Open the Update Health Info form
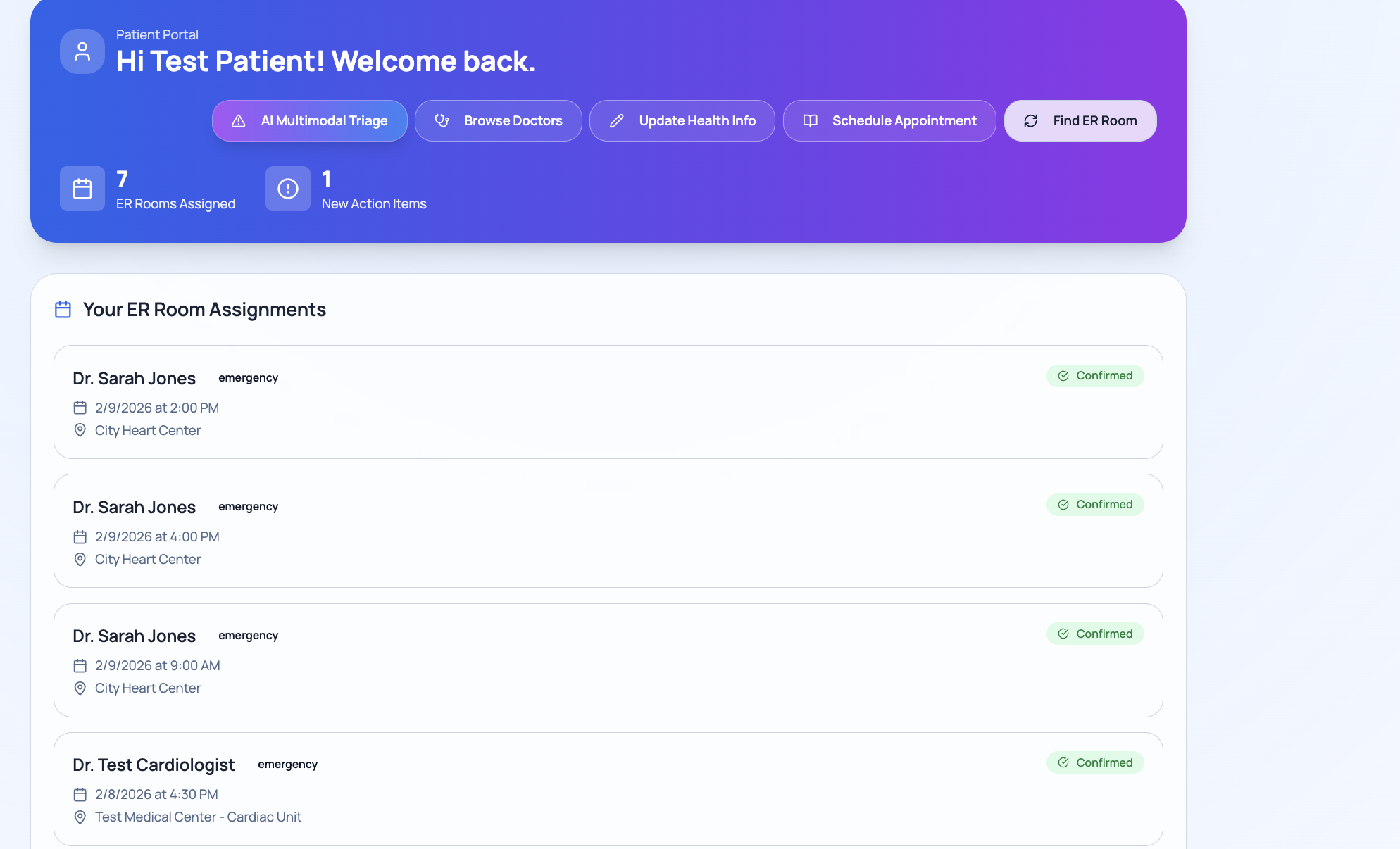This screenshot has width=1400, height=849. (682, 121)
